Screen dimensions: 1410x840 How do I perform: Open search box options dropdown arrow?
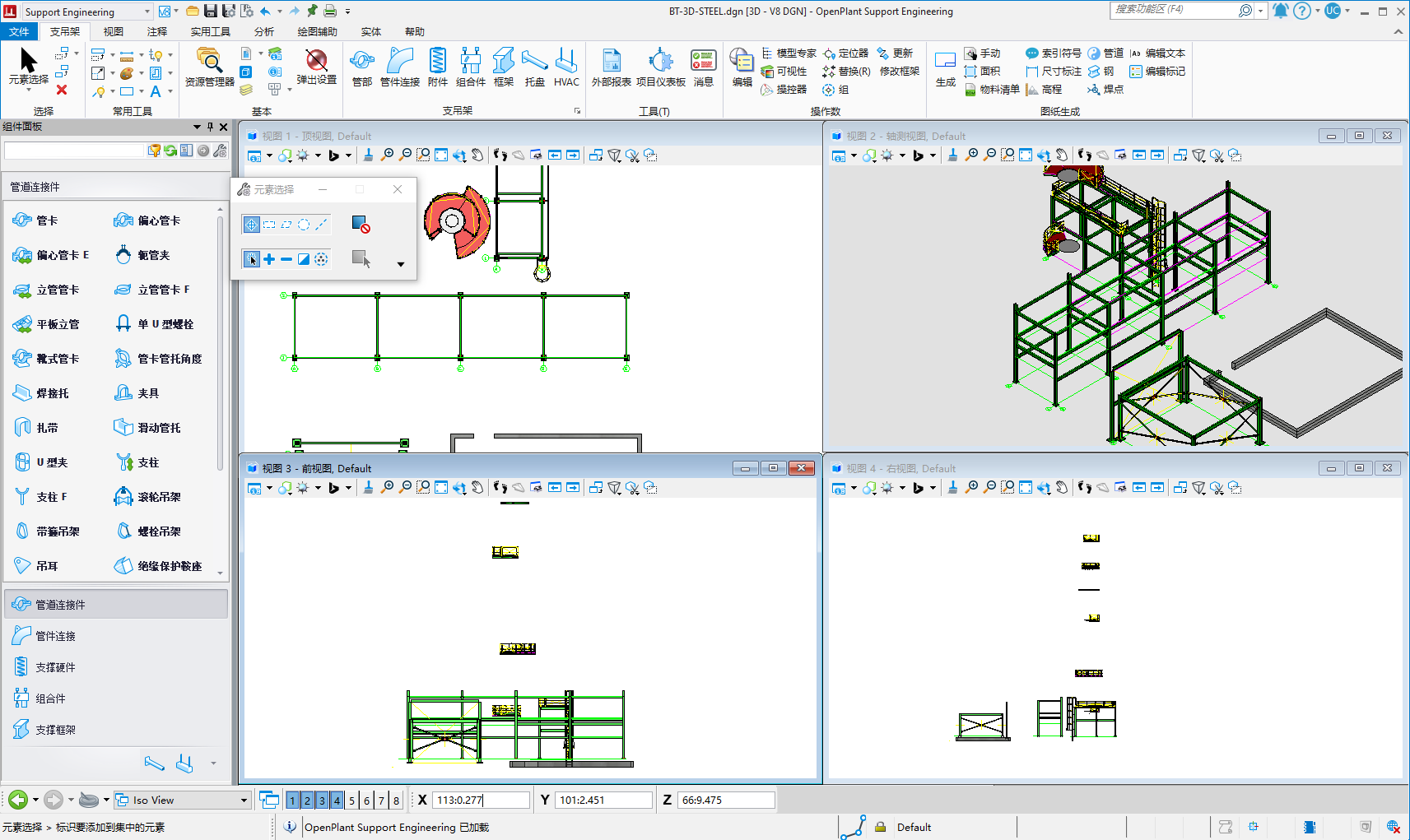(x=1261, y=11)
